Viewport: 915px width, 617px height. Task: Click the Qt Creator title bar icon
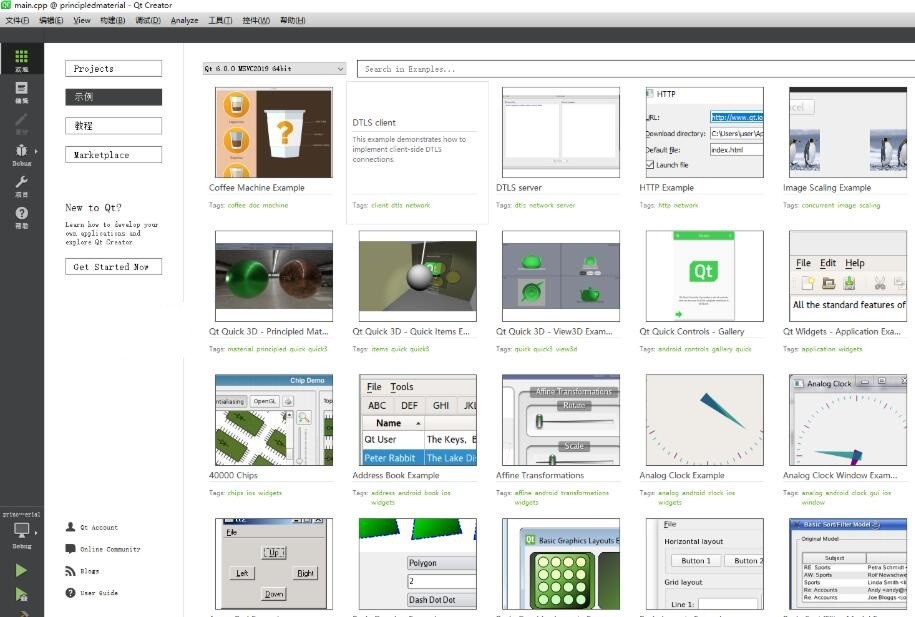(5, 5)
